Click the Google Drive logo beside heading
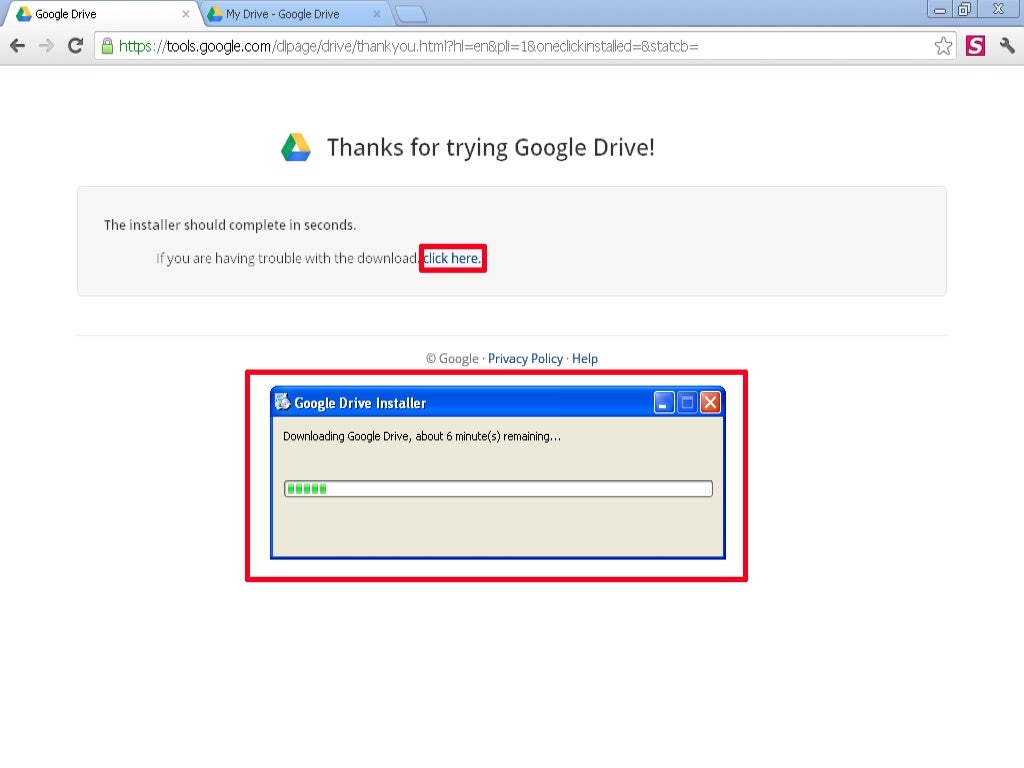This screenshot has height=768, width=1024. [x=296, y=148]
